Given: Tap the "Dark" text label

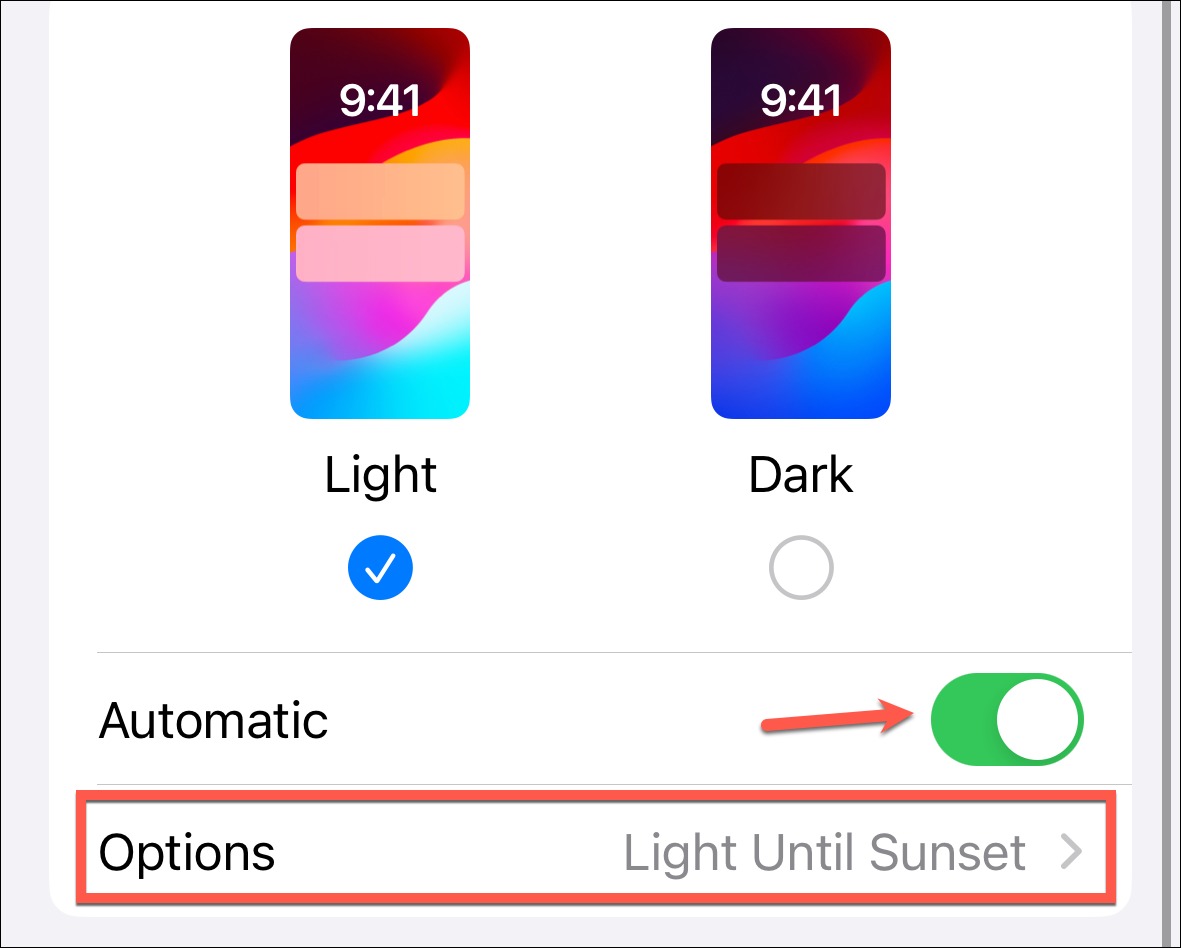Looking at the screenshot, I should pos(801,475).
